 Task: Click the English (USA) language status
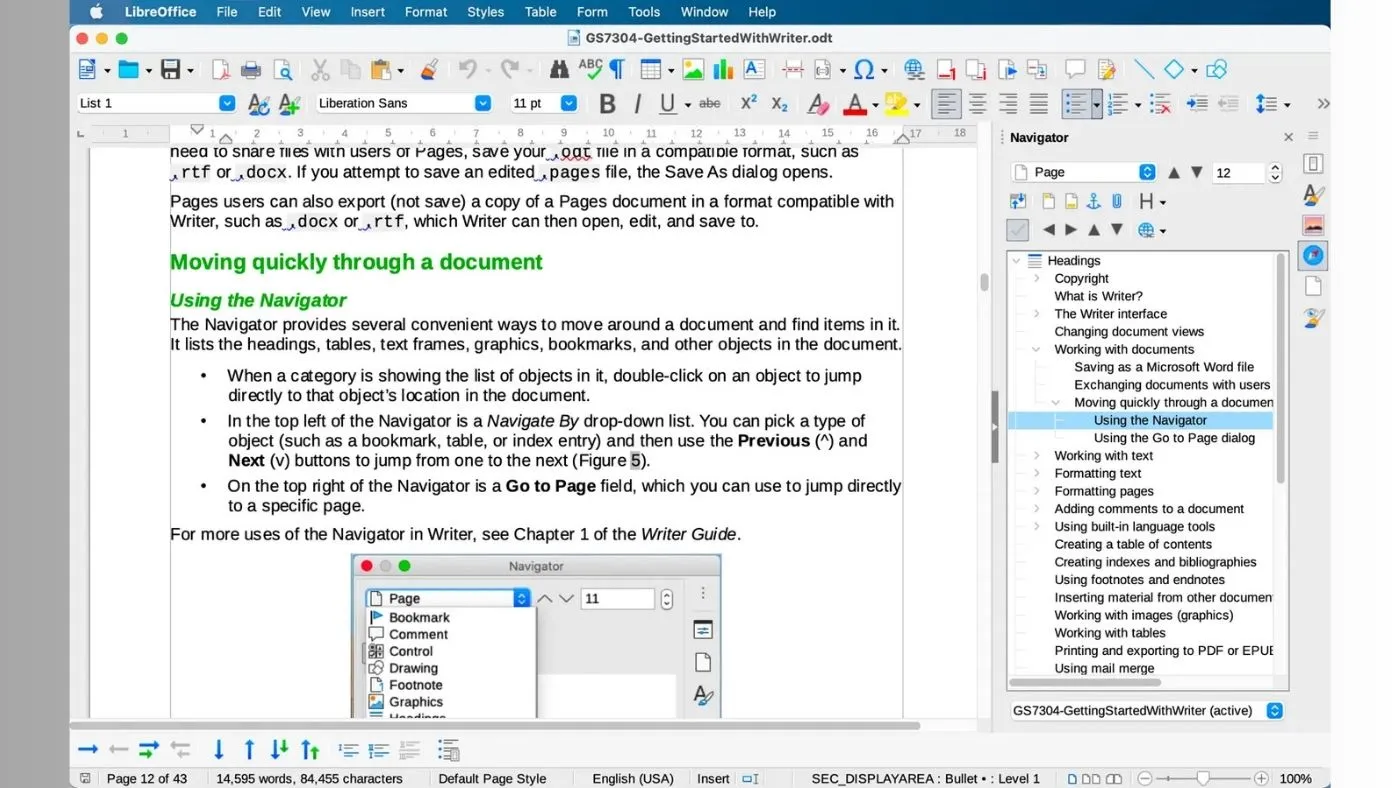pyautogui.click(x=633, y=778)
